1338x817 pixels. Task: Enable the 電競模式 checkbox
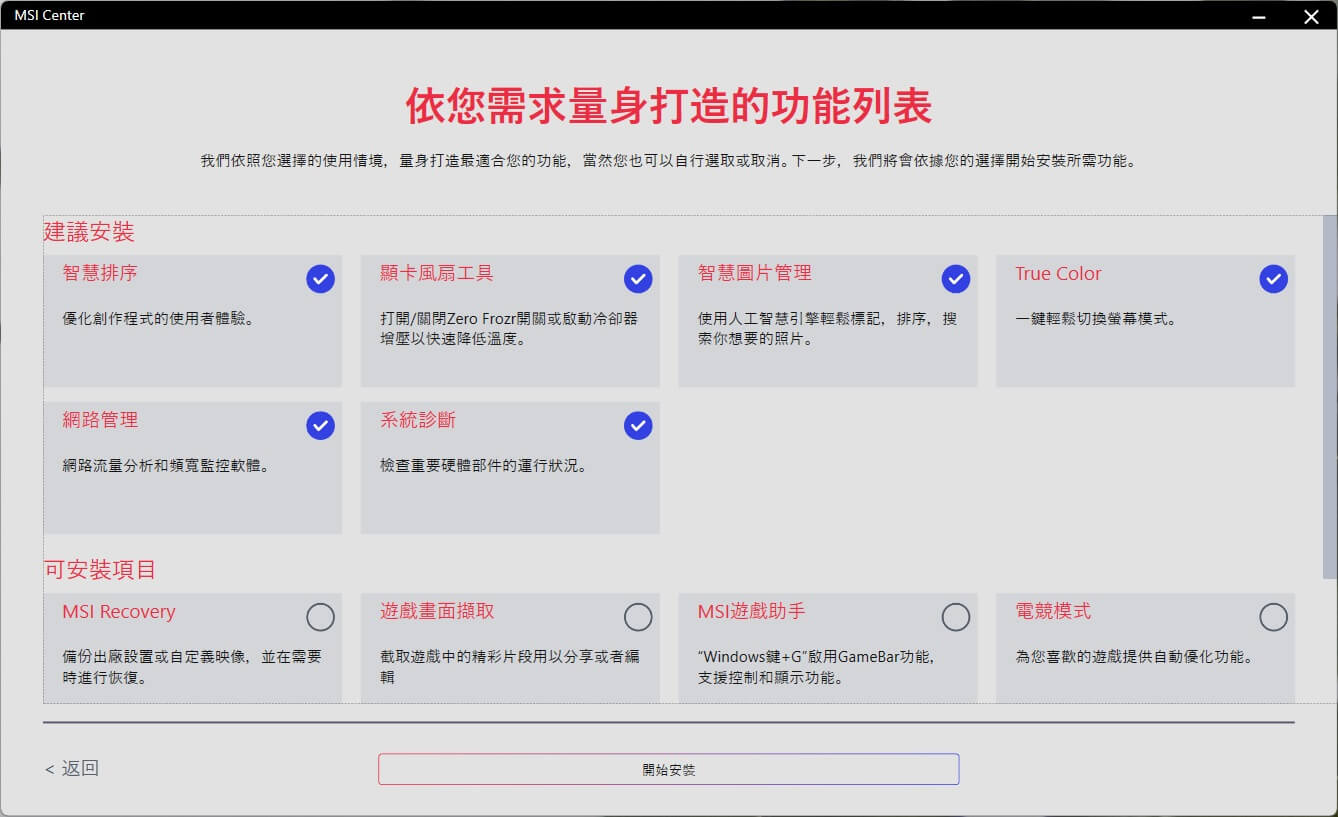click(x=1273, y=617)
